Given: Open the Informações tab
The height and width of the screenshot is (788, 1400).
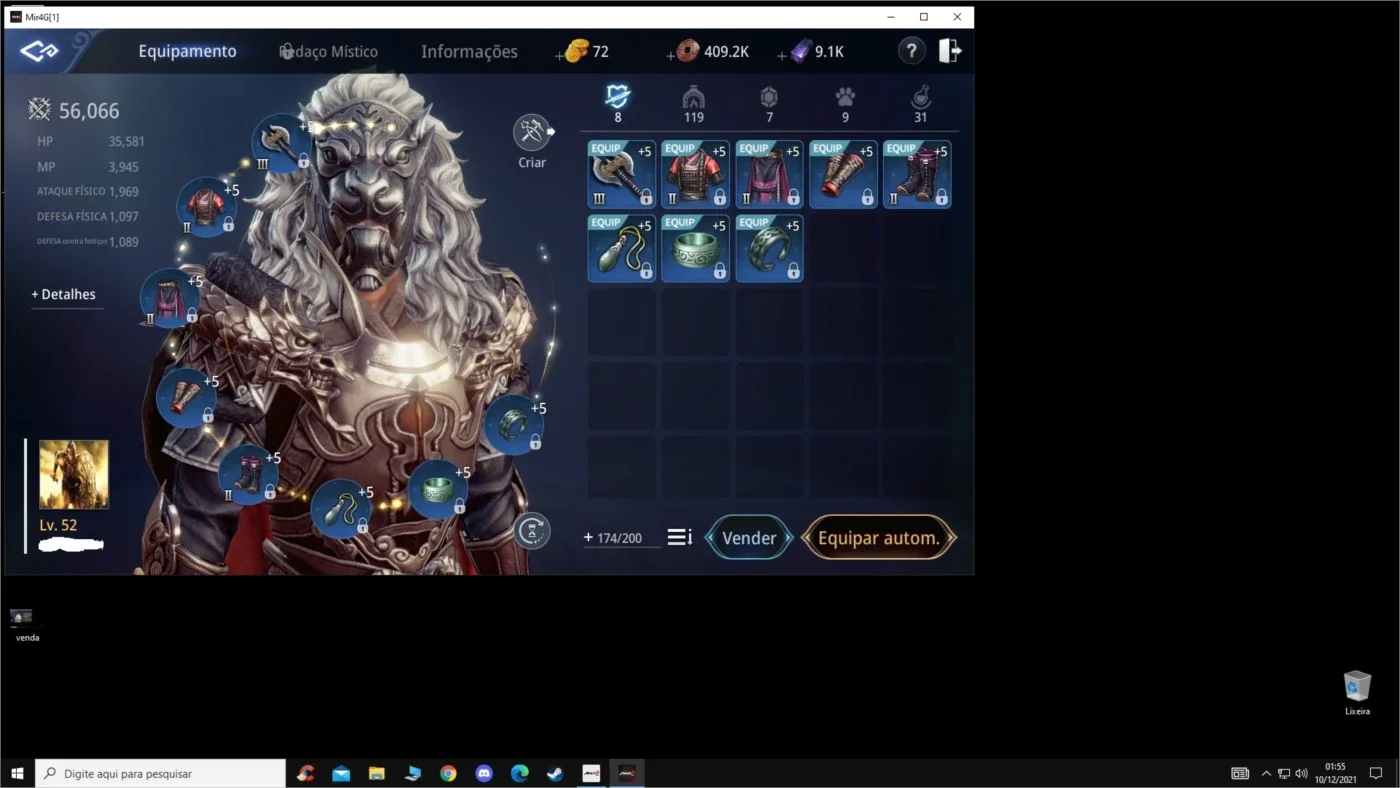Looking at the screenshot, I should (x=469, y=51).
